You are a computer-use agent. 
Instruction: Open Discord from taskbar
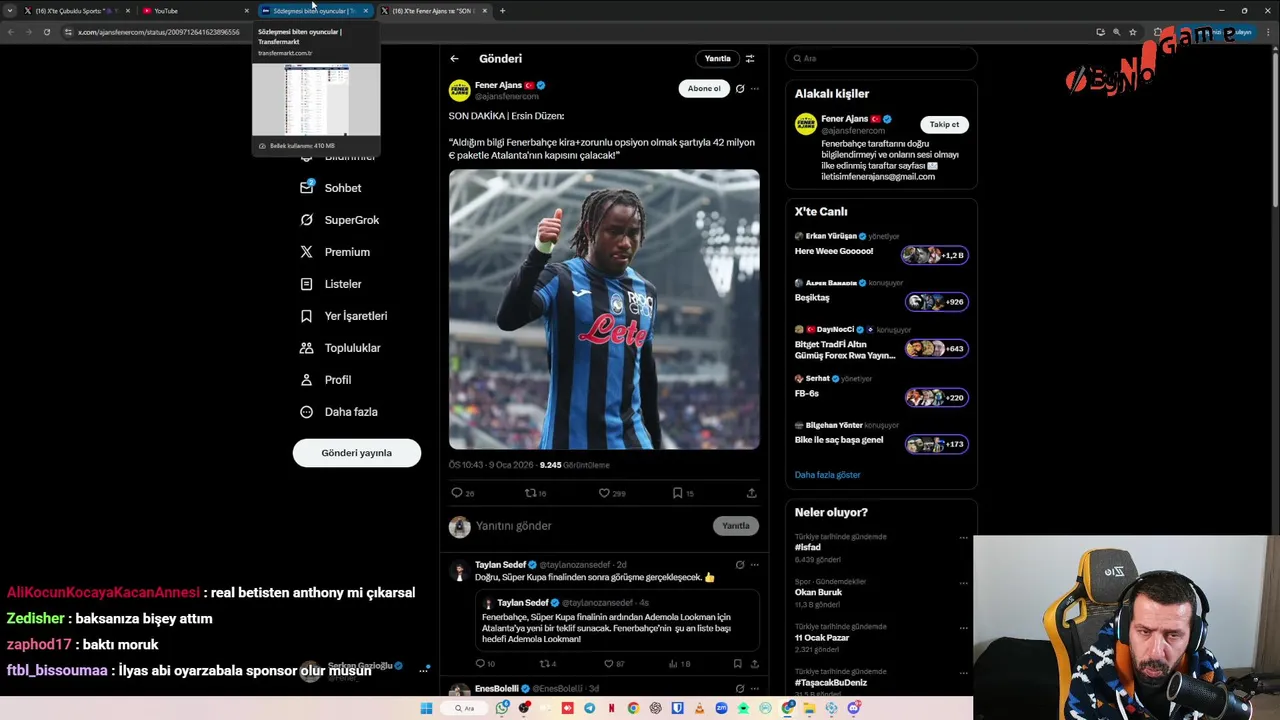click(854, 708)
